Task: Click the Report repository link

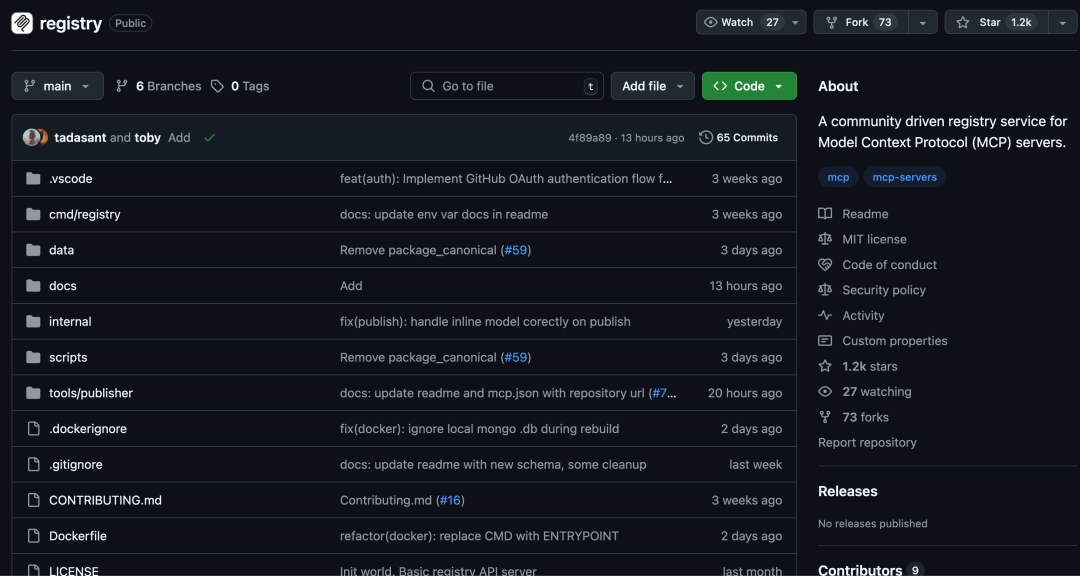Action: click(x=867, y=442)
